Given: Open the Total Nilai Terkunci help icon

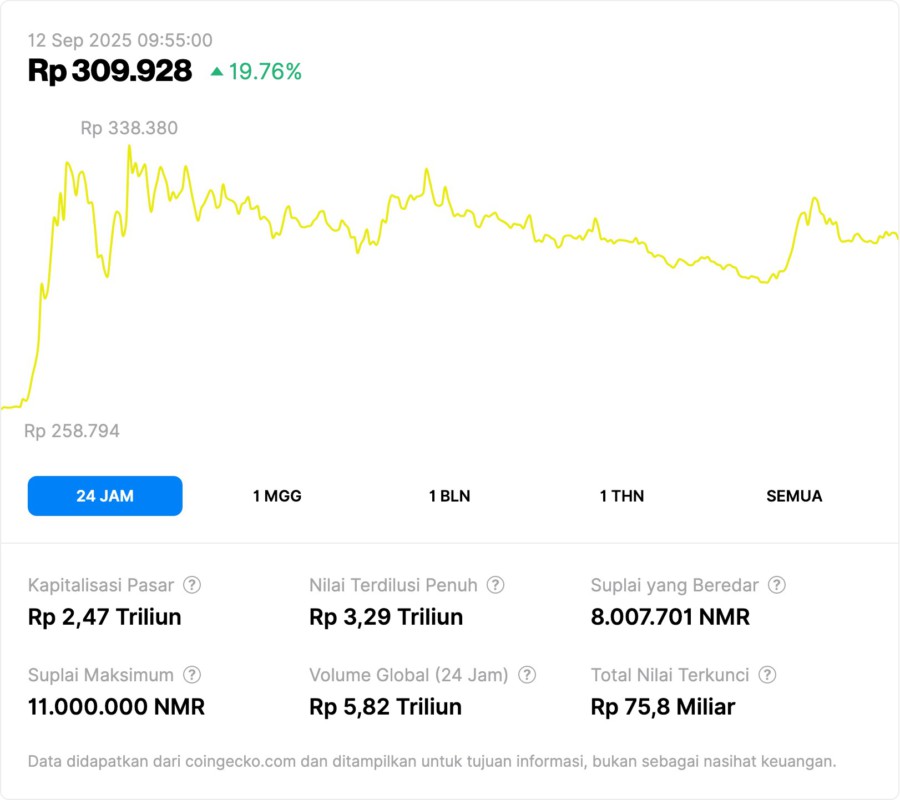Looking at the screenshot, I should pyautogui.click(x=767, y=675).
